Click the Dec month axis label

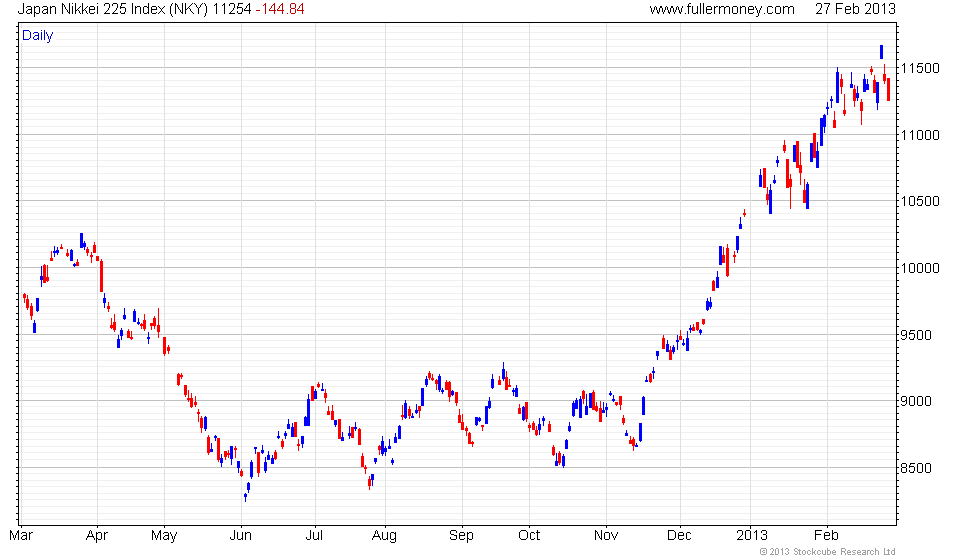(679, 536)
